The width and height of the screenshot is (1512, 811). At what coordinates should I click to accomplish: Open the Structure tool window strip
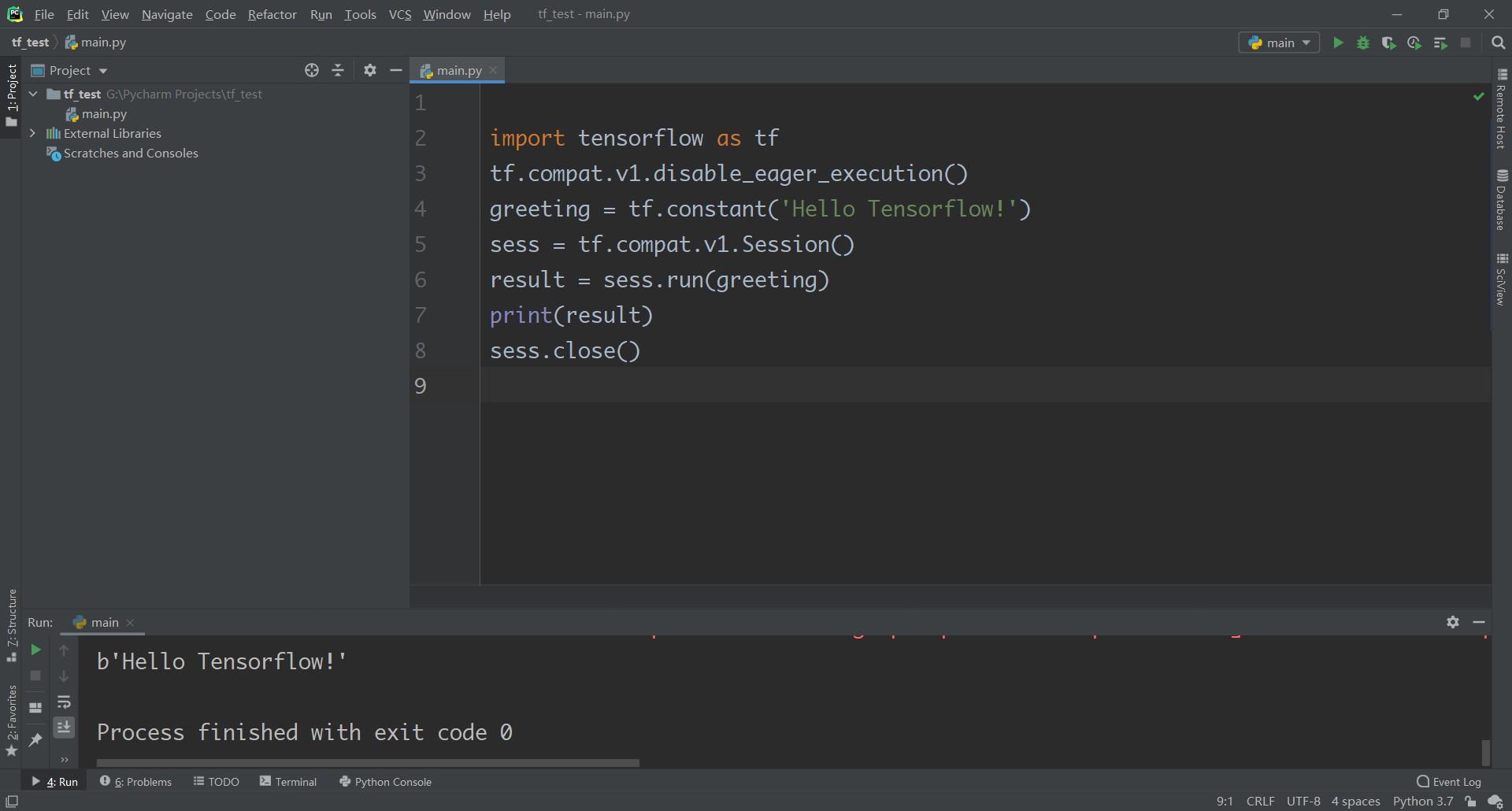pos(11,625)
